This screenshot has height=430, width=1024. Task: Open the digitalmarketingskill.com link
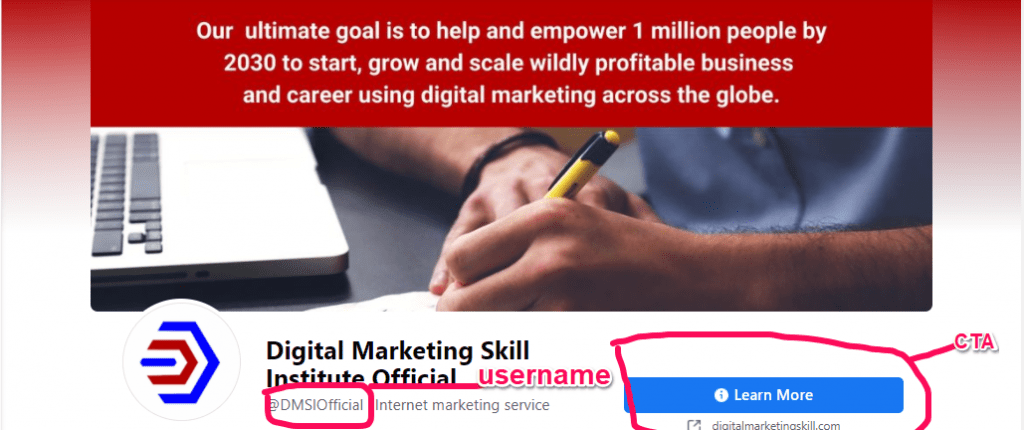pos(776,425)
